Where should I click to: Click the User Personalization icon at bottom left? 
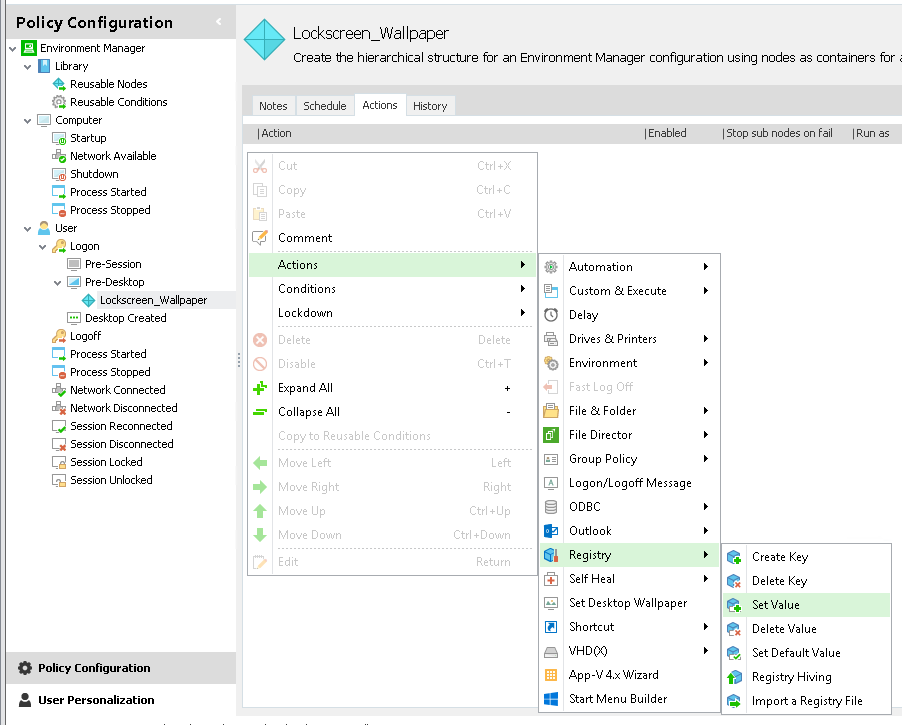tap(23, 700)
